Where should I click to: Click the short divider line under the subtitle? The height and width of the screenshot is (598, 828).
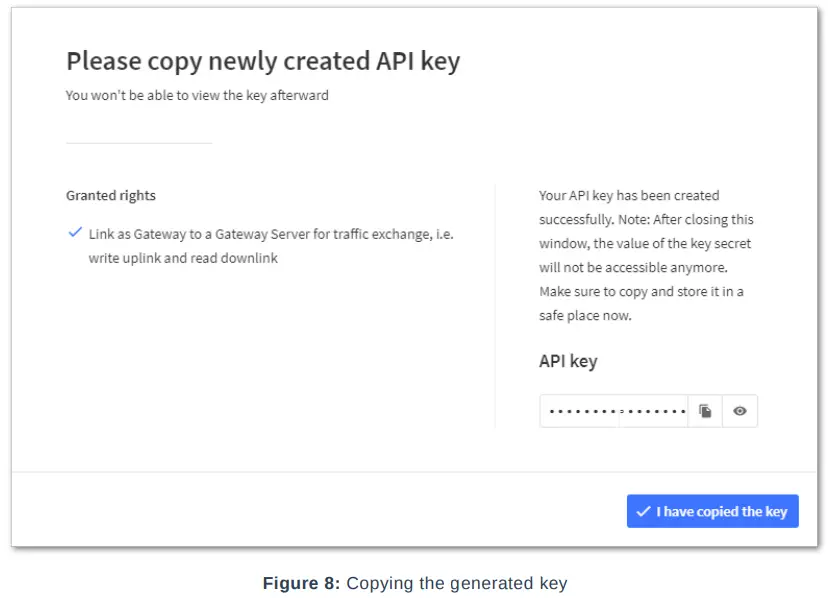(139, 143)
